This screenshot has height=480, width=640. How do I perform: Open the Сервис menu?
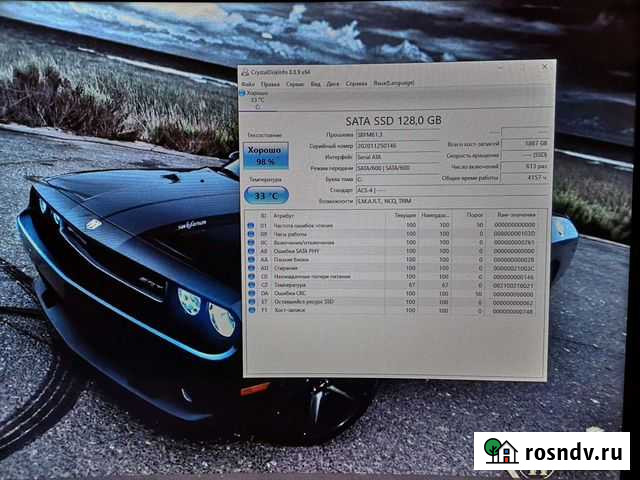(x=293, y=83)
